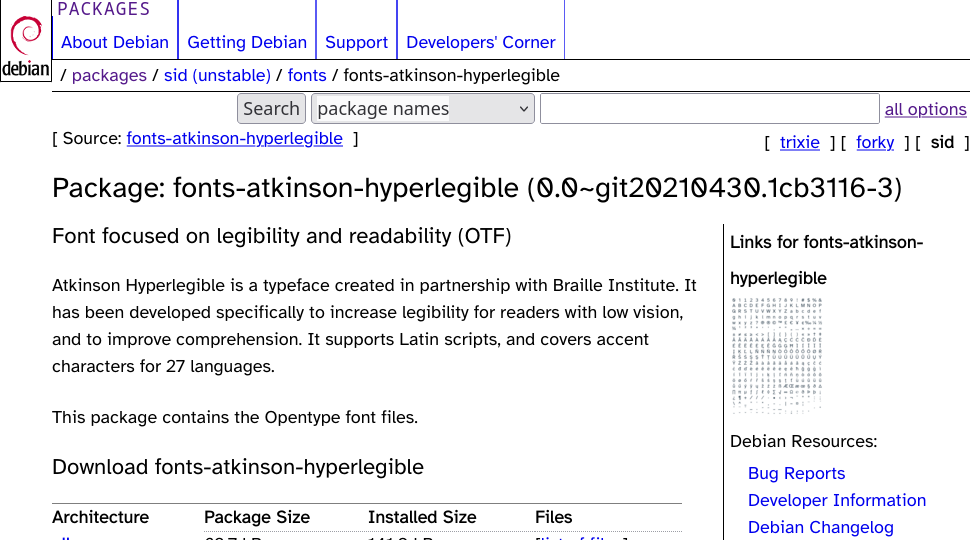Select 'Links for fonts-atkinson-hyperlegible' heading

[x=826, y=260]
